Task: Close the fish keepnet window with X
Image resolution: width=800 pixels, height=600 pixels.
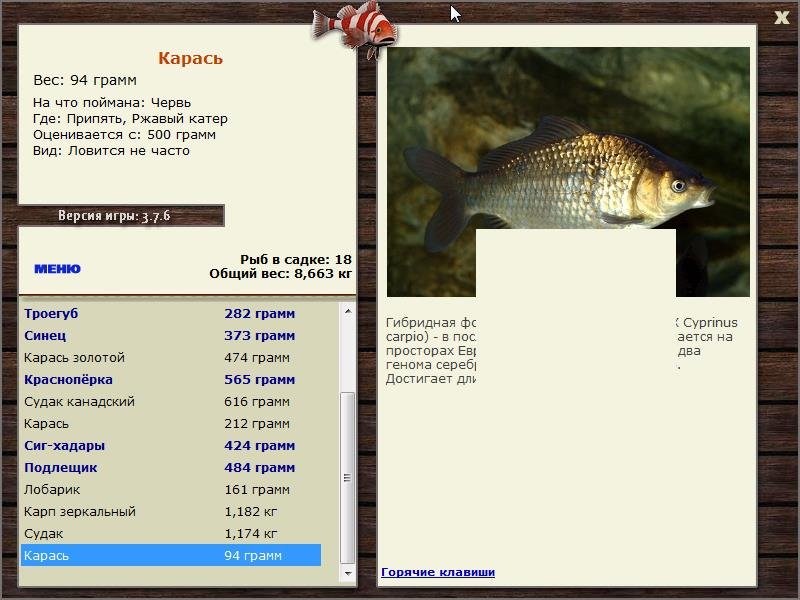Action: coord(781,17)
